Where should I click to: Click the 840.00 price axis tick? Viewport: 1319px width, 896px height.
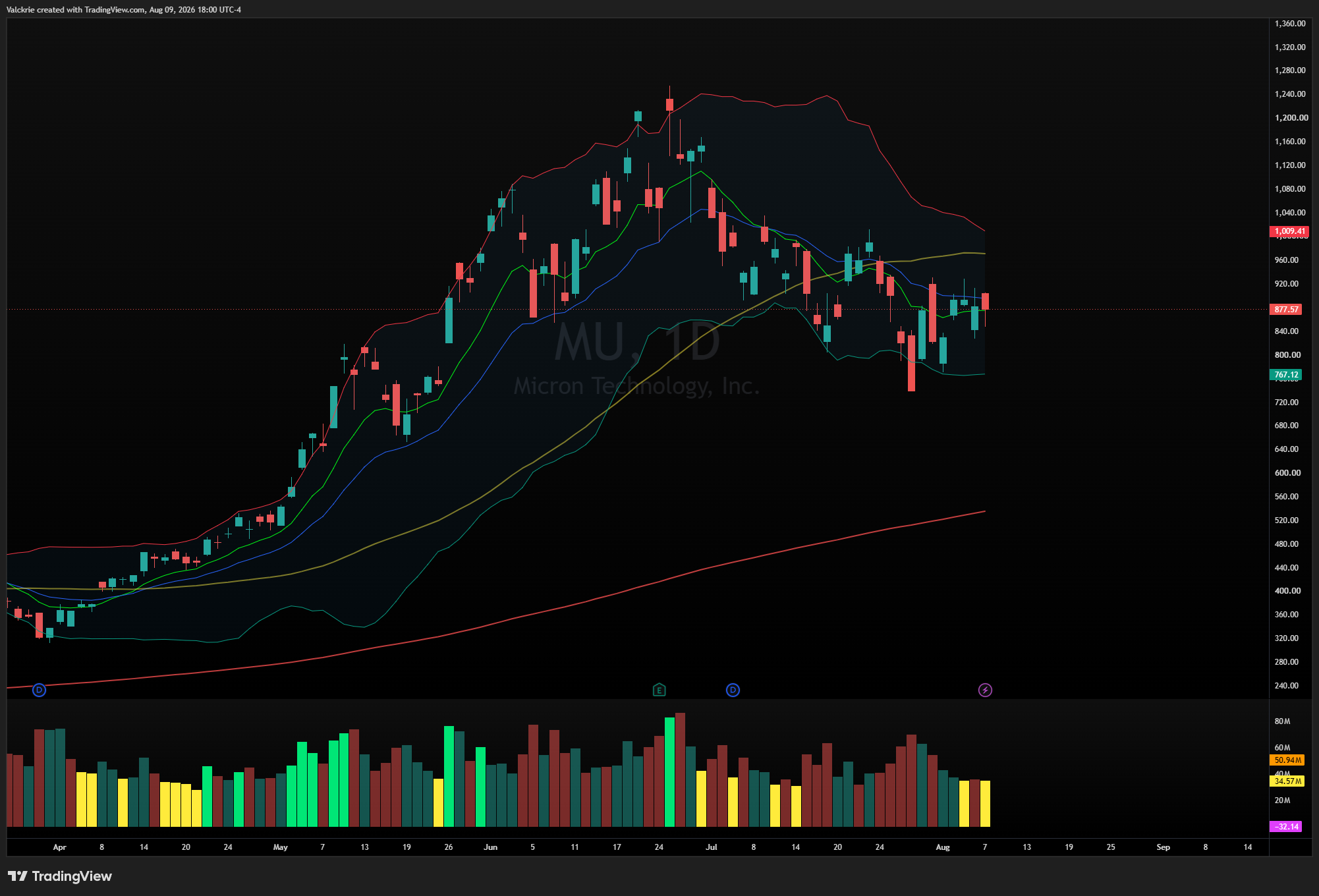point(1287,331)
